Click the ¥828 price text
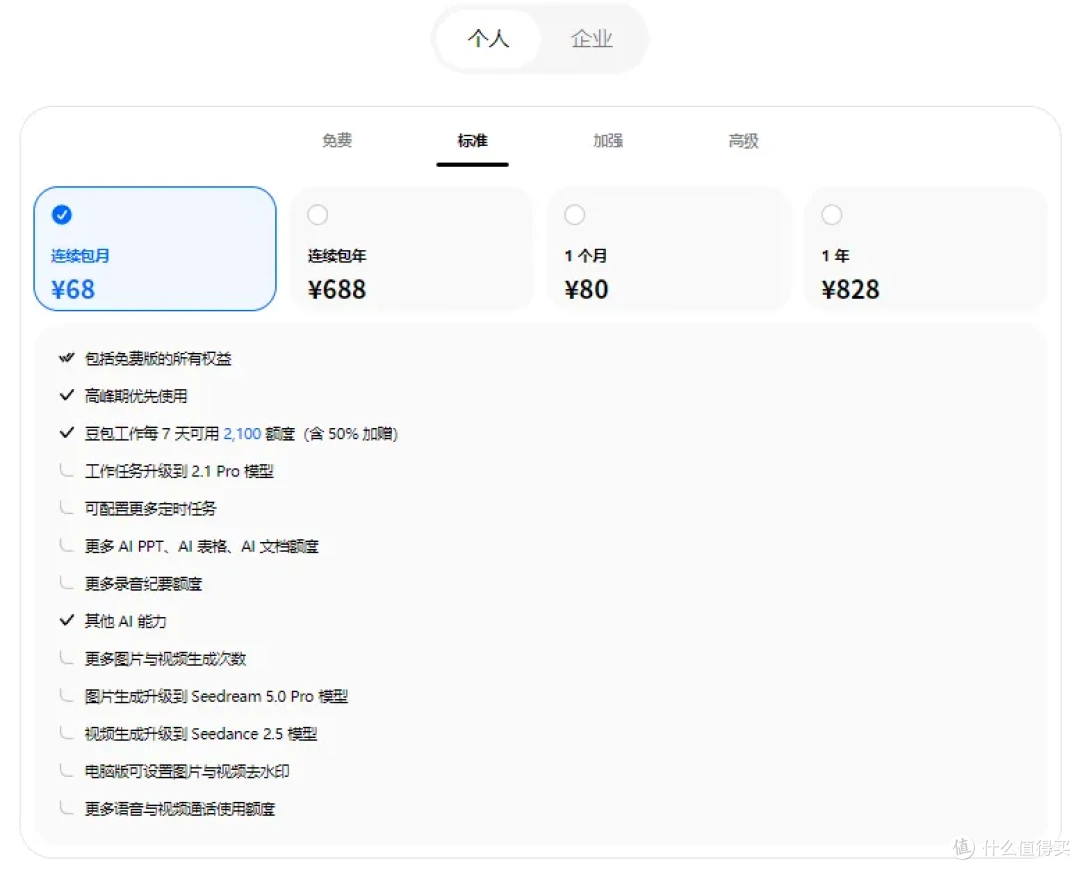This screenshot has height=870, width=1080. (x=850, y=289)
